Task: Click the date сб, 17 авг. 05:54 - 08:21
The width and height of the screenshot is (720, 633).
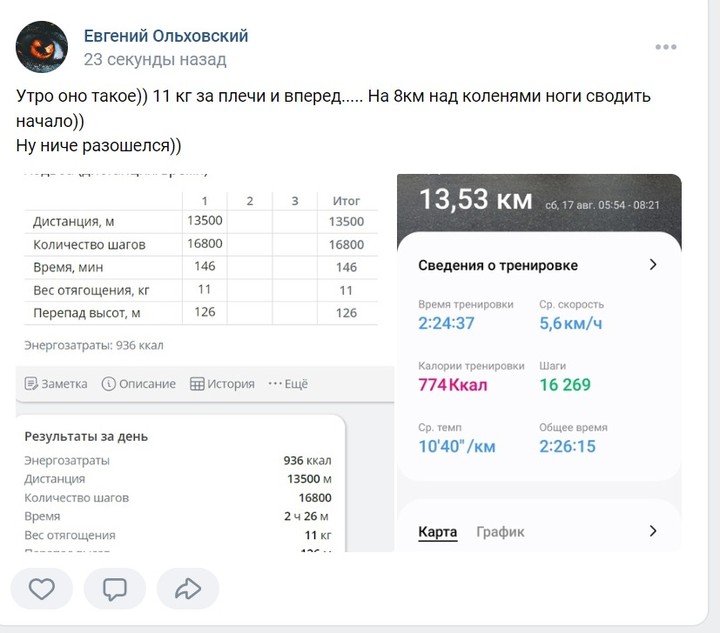Action: 602,205
